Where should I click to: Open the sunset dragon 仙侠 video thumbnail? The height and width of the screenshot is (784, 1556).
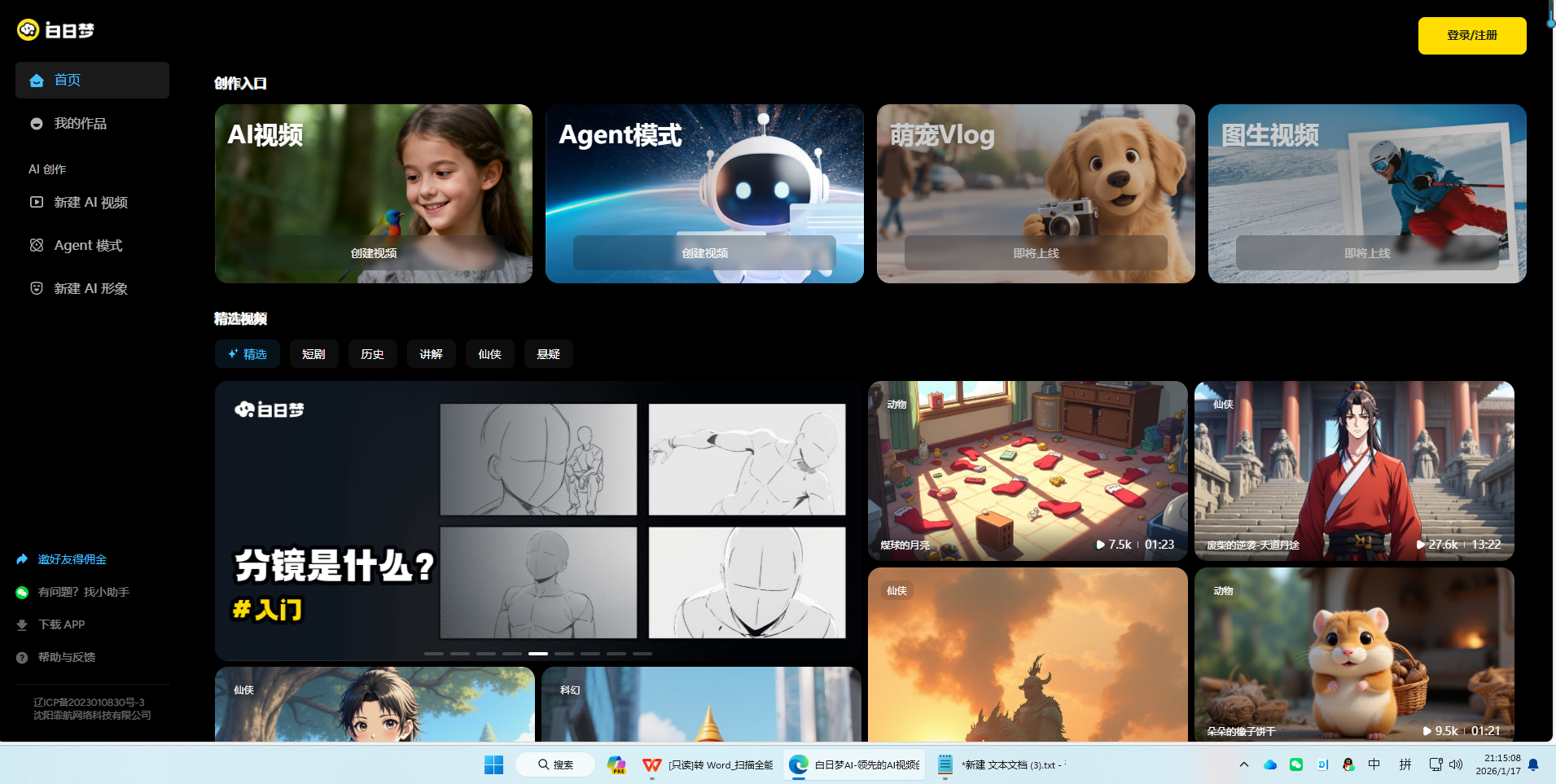coord(1028,655)
